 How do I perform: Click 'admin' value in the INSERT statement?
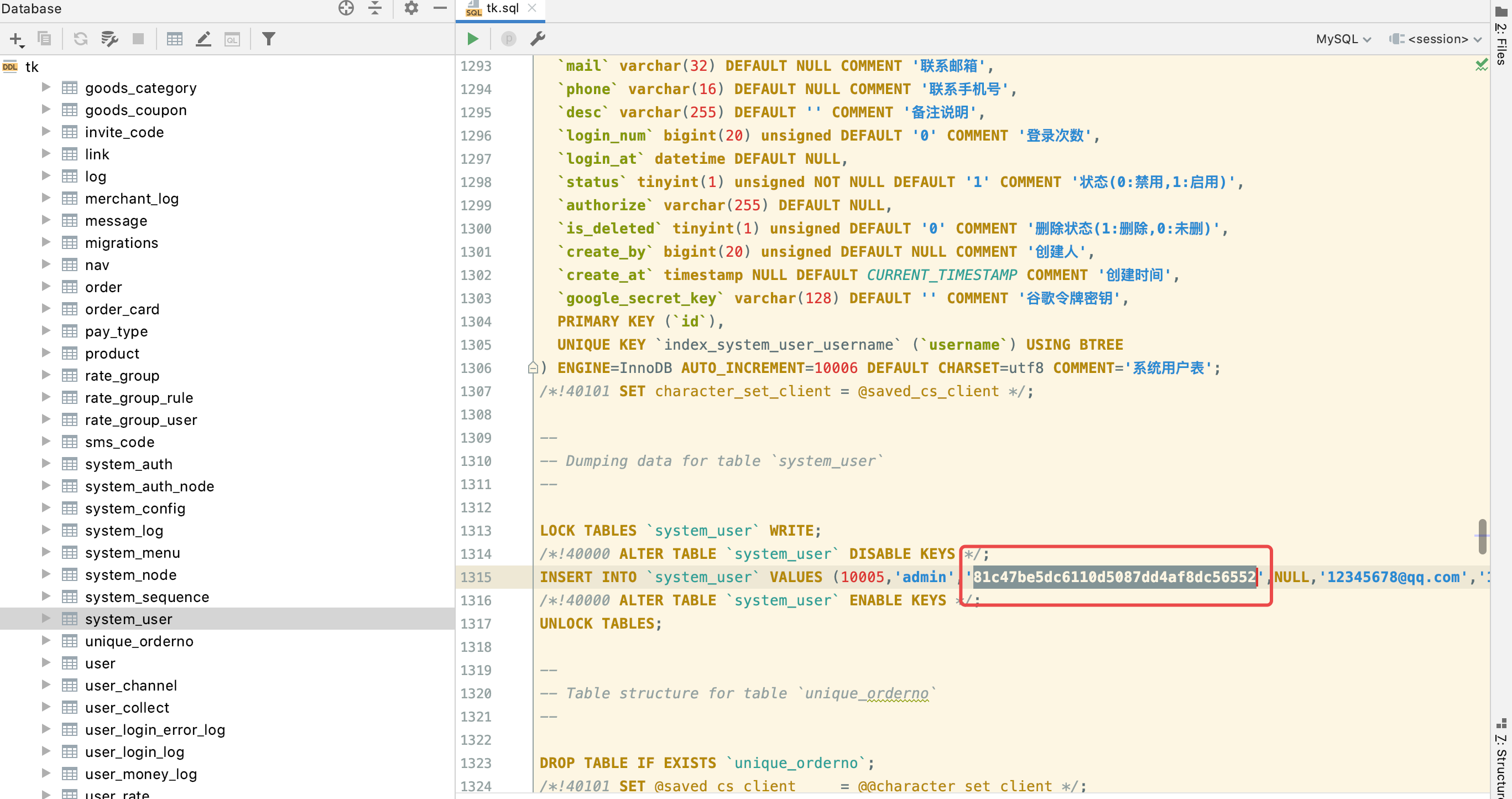[925, 577]
